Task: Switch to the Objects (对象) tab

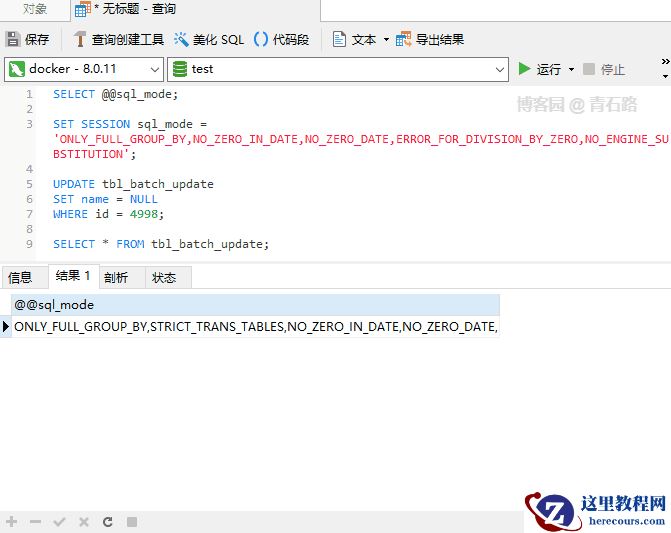Action: coord(35,9)
